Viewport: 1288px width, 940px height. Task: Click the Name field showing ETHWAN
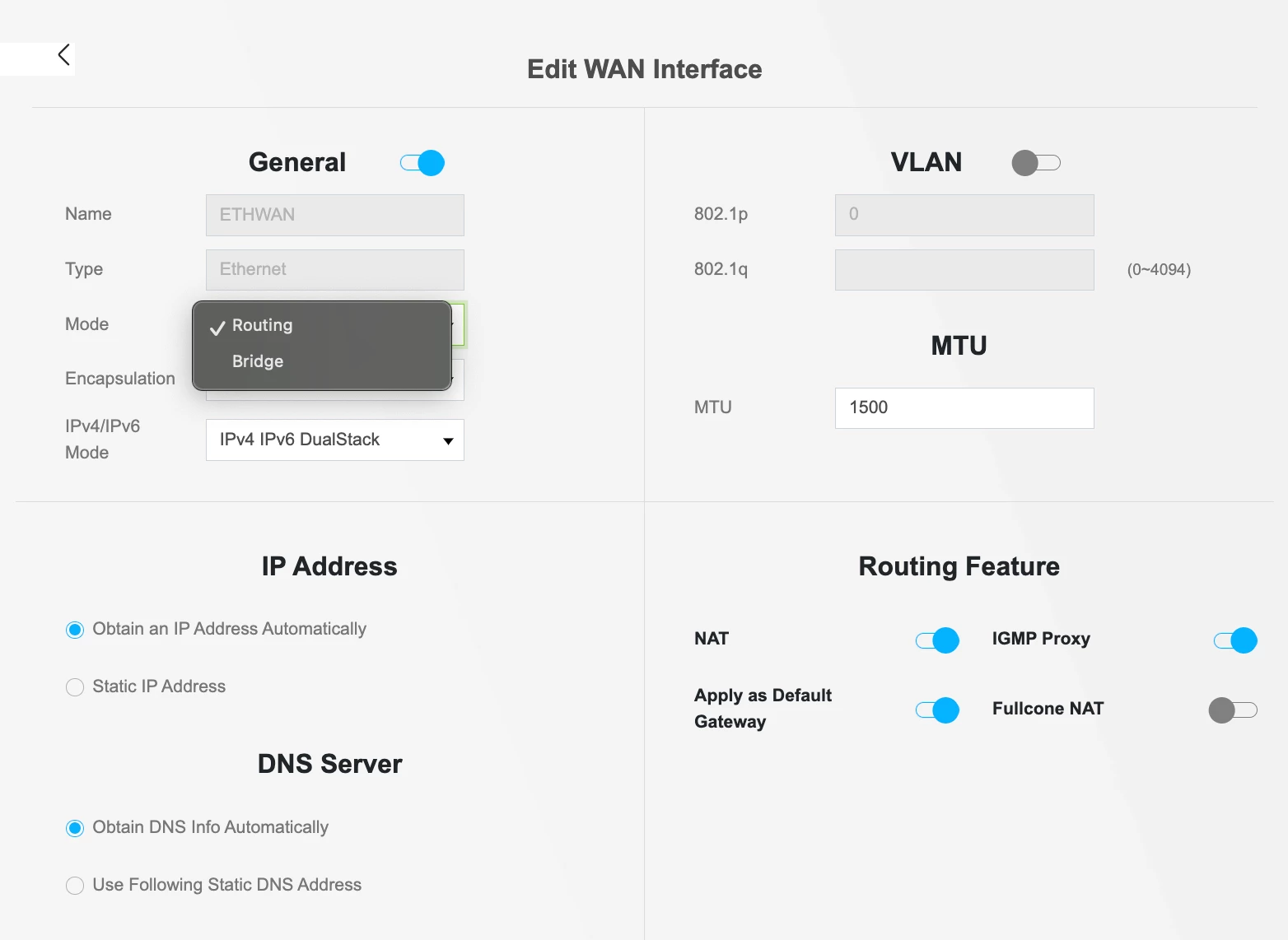pyautogui.click(x=334, y=215)
